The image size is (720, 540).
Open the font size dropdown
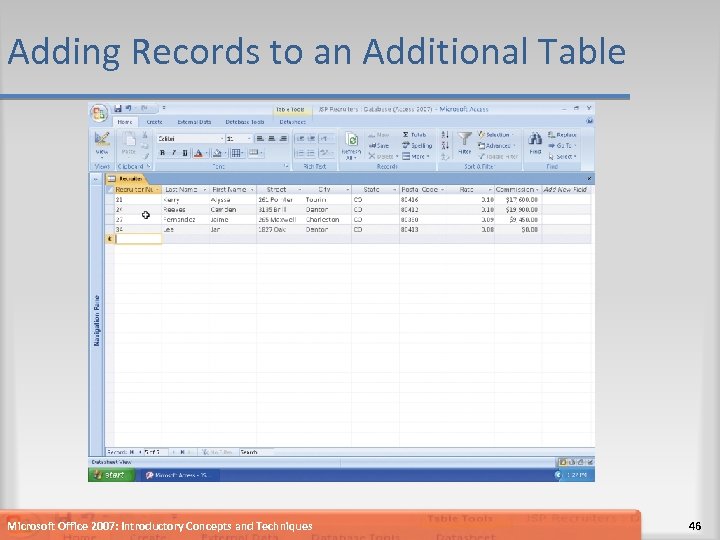pos(249,138)
